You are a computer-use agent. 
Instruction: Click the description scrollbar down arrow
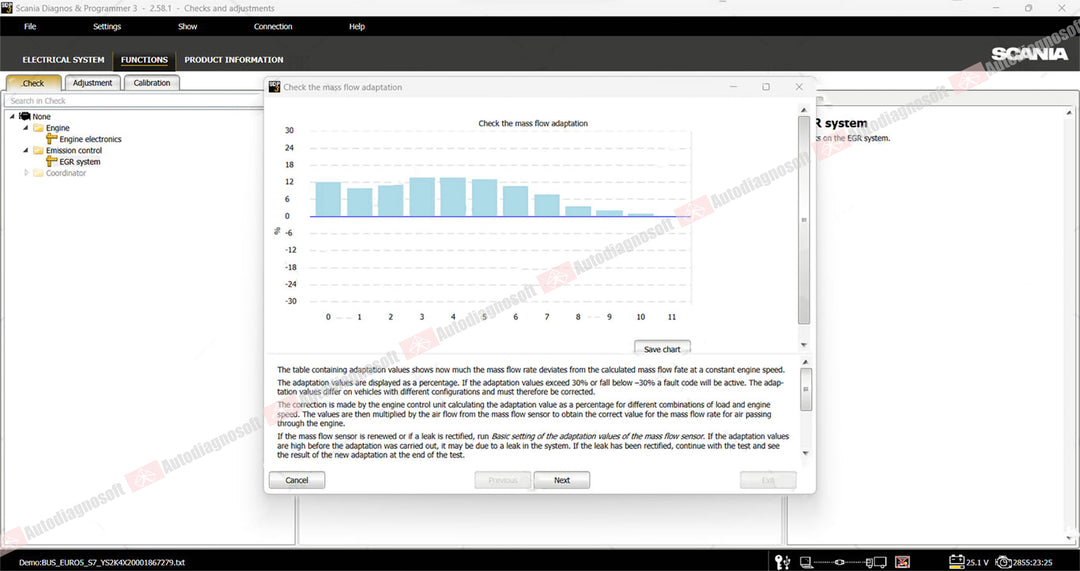tap(806, 453)
